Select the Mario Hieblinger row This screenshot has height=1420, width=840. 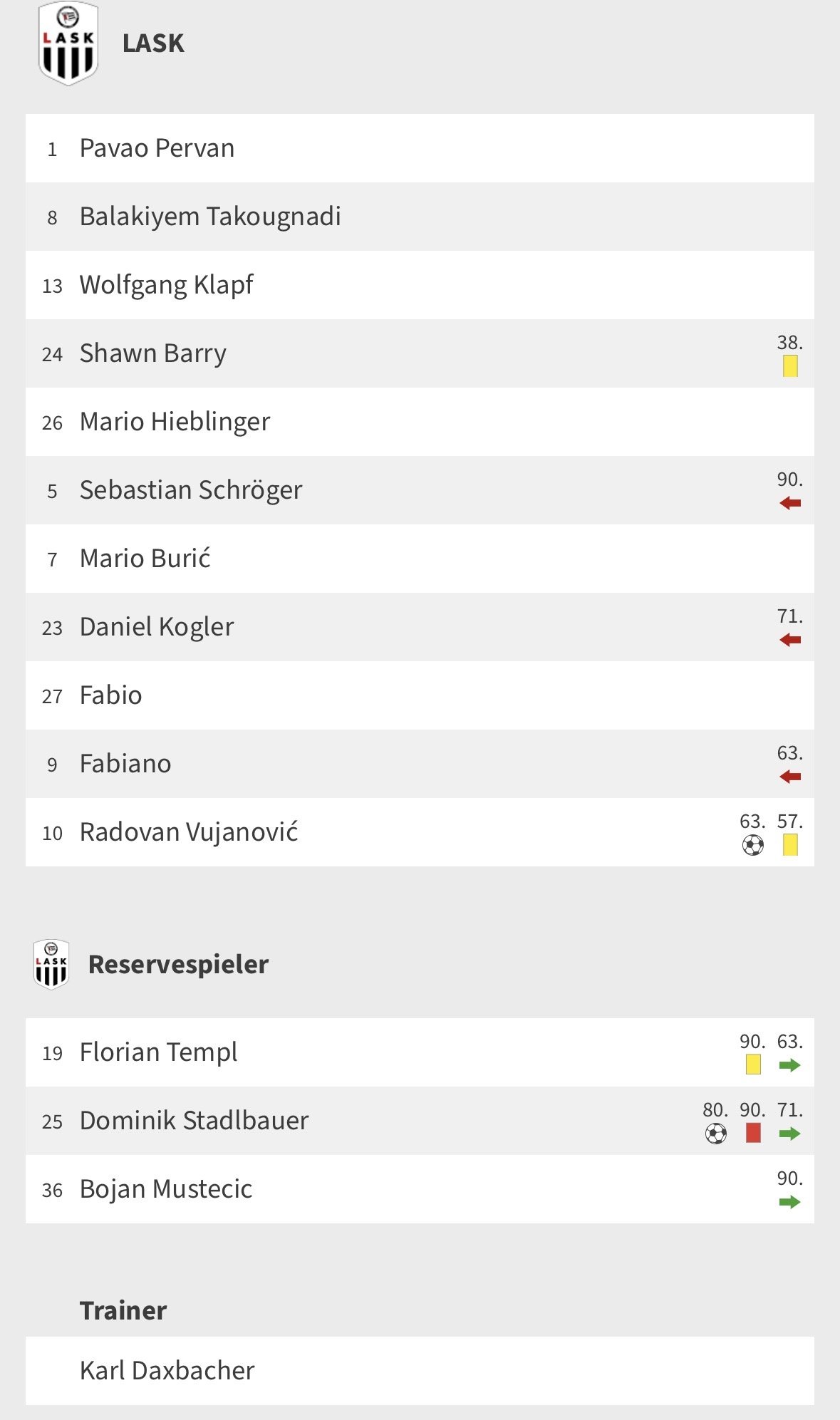175,422
